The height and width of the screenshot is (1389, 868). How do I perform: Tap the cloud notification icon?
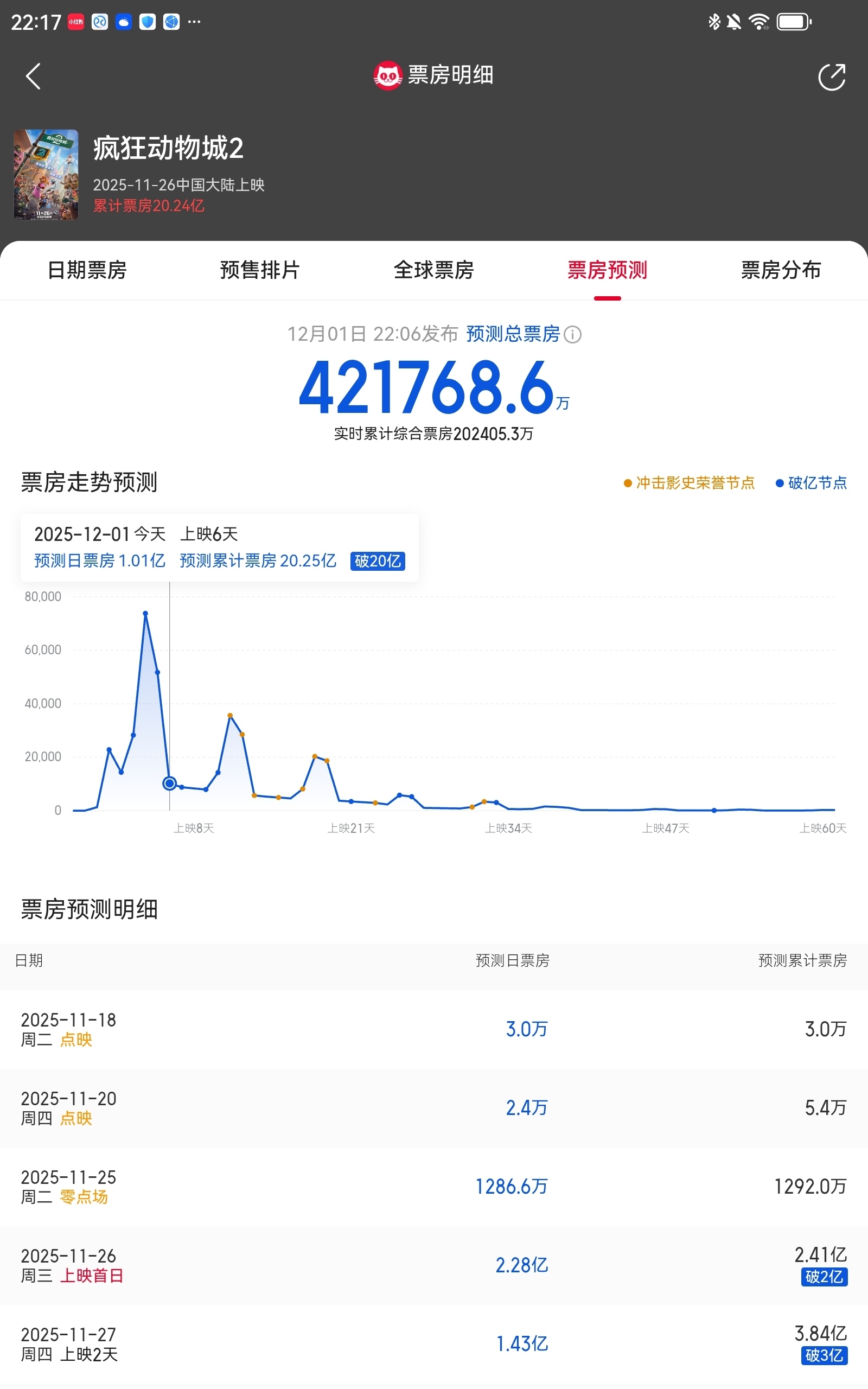[x=124, y=22]
